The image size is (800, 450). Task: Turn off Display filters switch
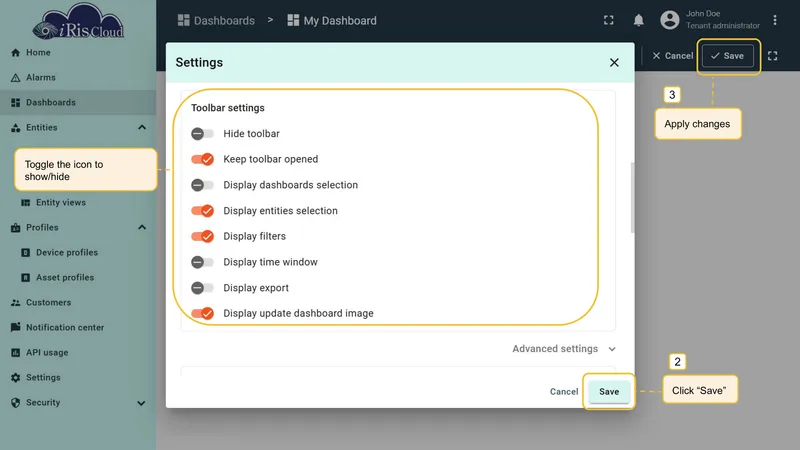[202, 236]
